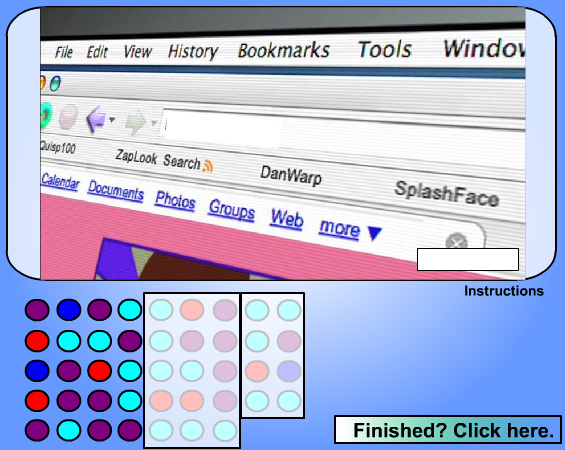565x450 pixels.
Task: Open the forward button dropdown arrow
Action: click(x=154, y=123)
